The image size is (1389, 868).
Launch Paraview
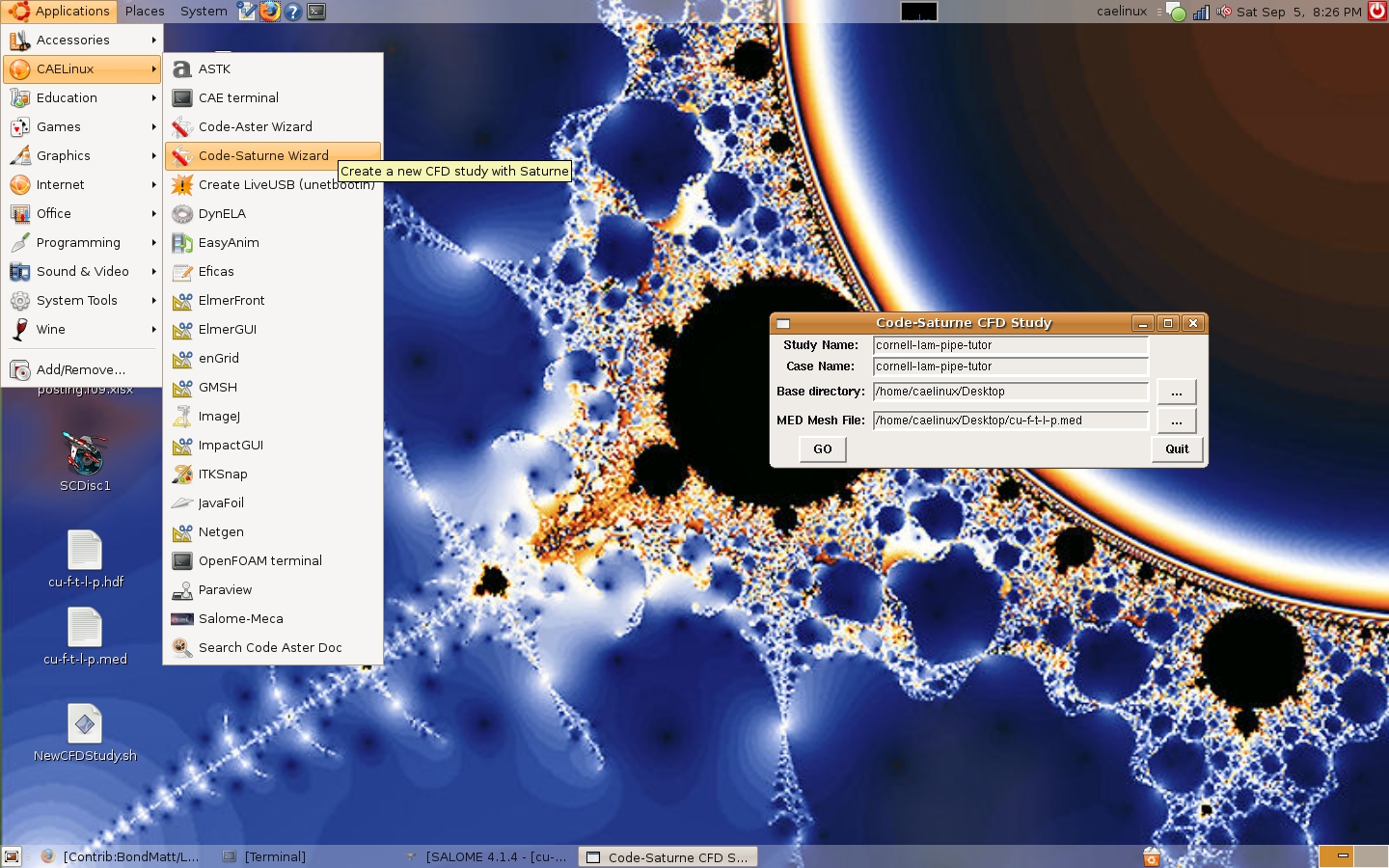273,589
